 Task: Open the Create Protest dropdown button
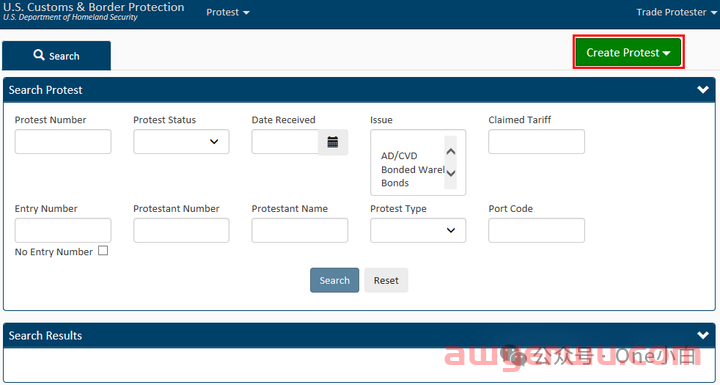point(628,52)
